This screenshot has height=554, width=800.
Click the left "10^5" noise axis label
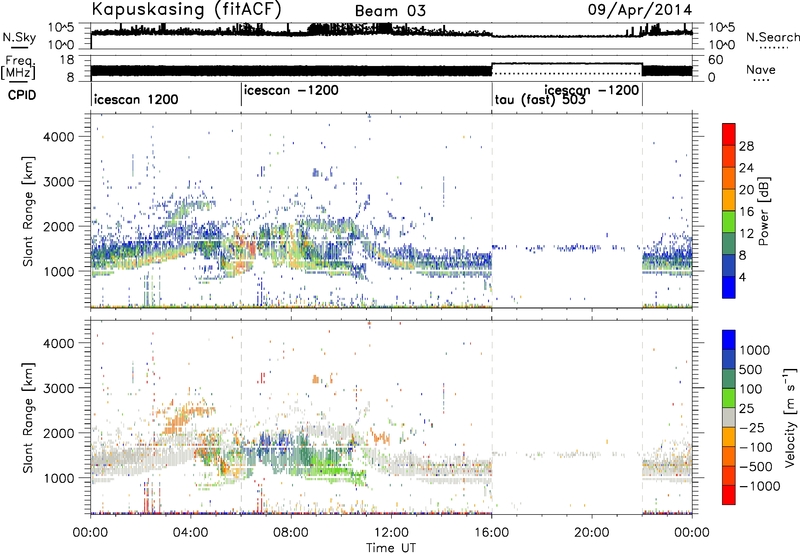(61, 28)
